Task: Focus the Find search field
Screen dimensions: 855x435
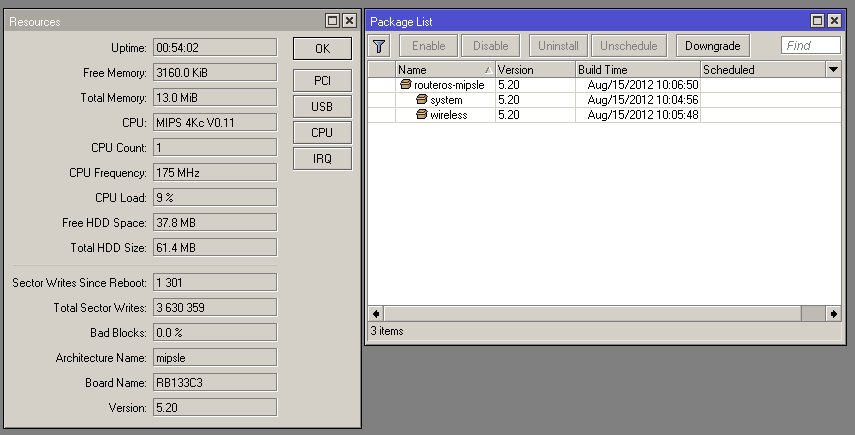Action: 811,45
